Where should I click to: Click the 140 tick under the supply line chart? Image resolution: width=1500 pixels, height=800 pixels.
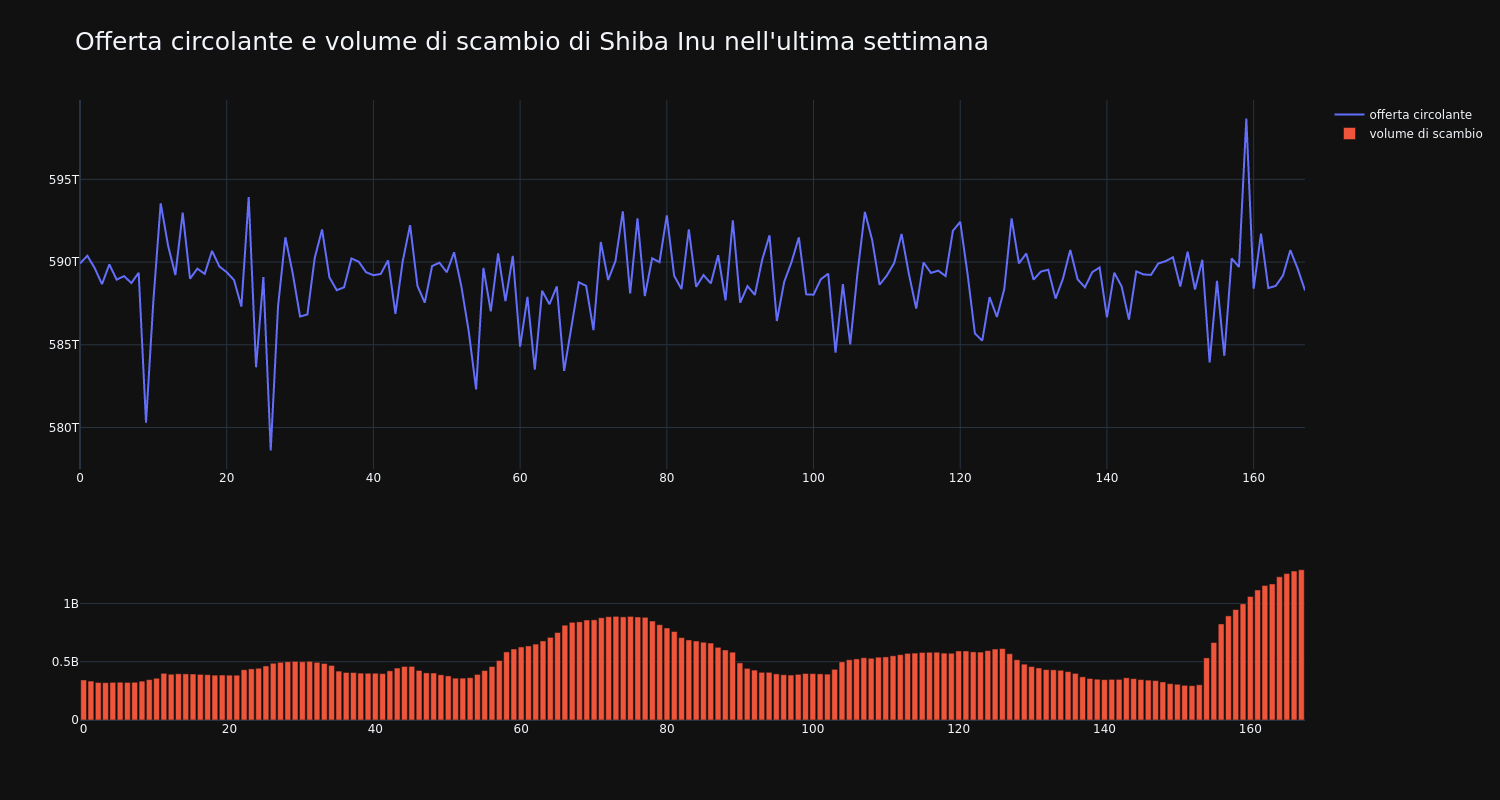pyautogui.click(x=1107, y=478)
